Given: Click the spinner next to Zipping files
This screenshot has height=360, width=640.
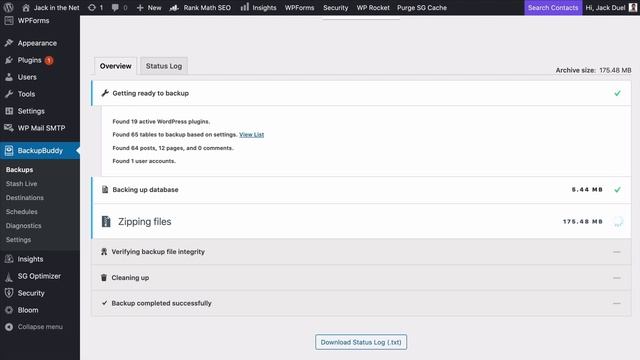Looking at the screenshot, I should (x=618, y=222).
